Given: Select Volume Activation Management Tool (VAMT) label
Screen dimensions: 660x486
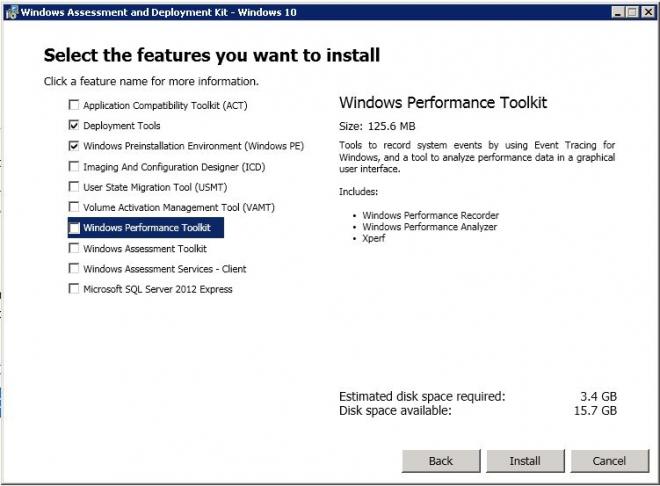Looking at the screenshot, I should (x=178, y=207).
